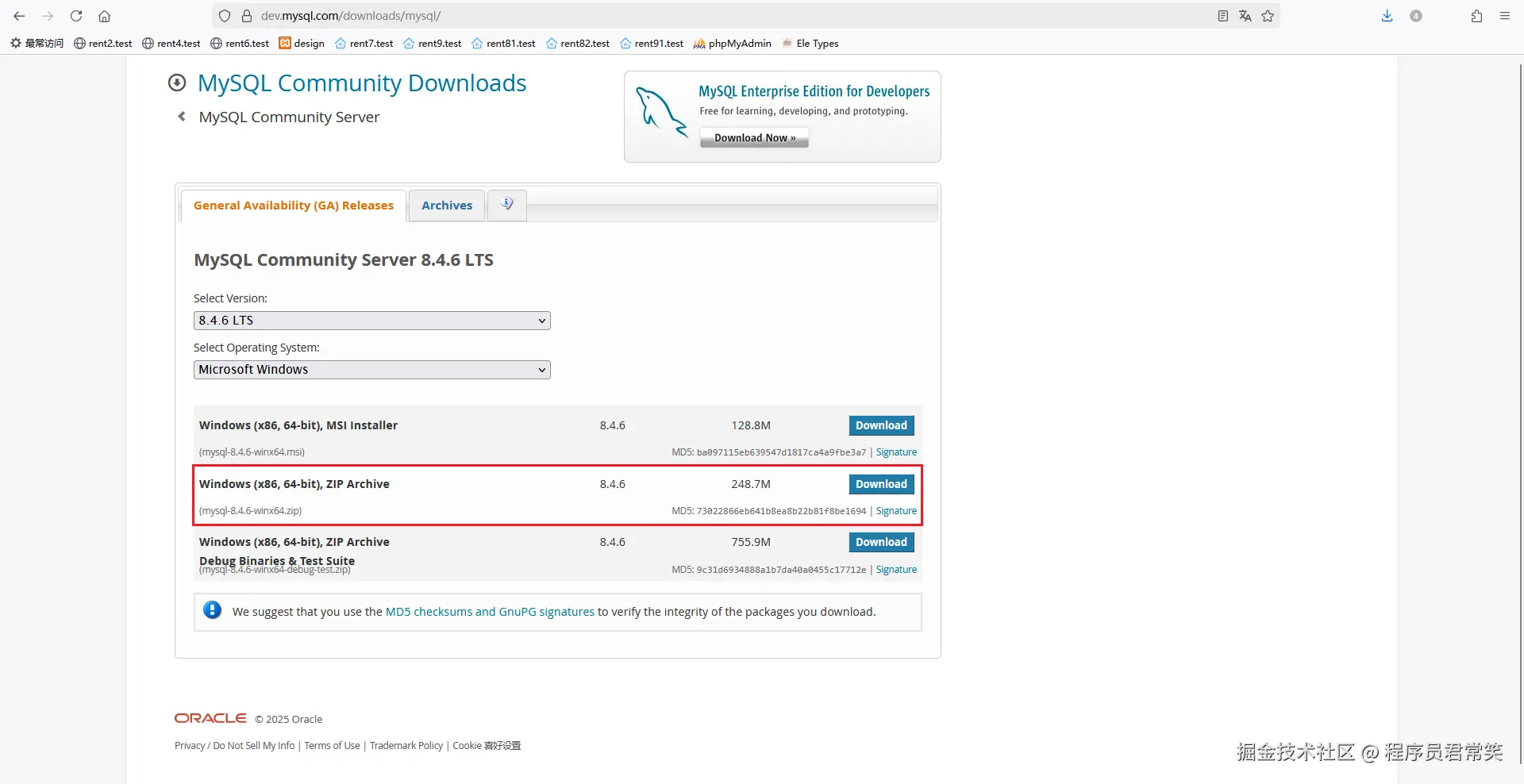Image resolution: width=1524 pixels, height=784 pixels.
Task: Open the rent2.test bookmark
Action: (103, 44)
